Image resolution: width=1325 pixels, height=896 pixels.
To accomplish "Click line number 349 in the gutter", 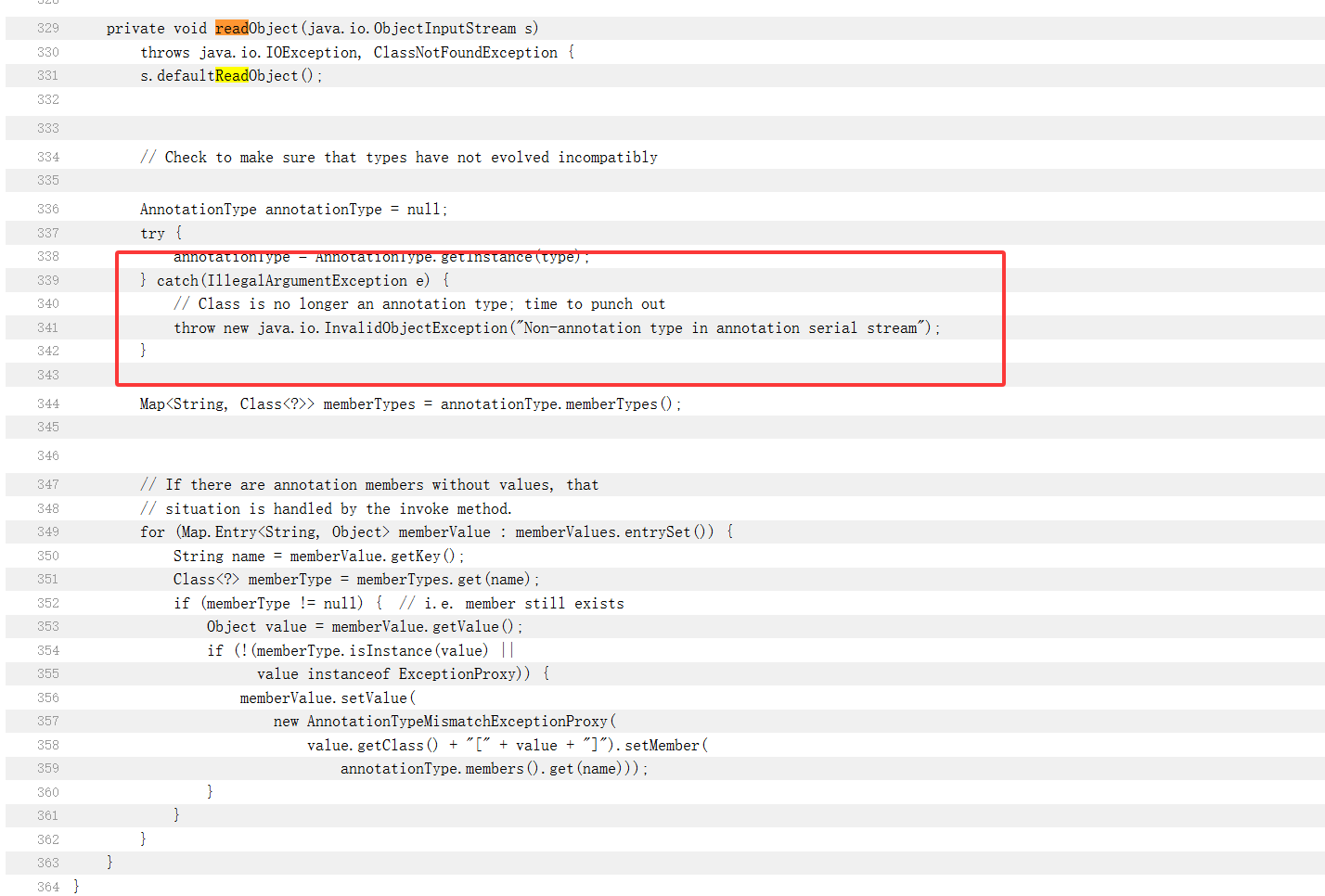I will [x=48, y=532].
